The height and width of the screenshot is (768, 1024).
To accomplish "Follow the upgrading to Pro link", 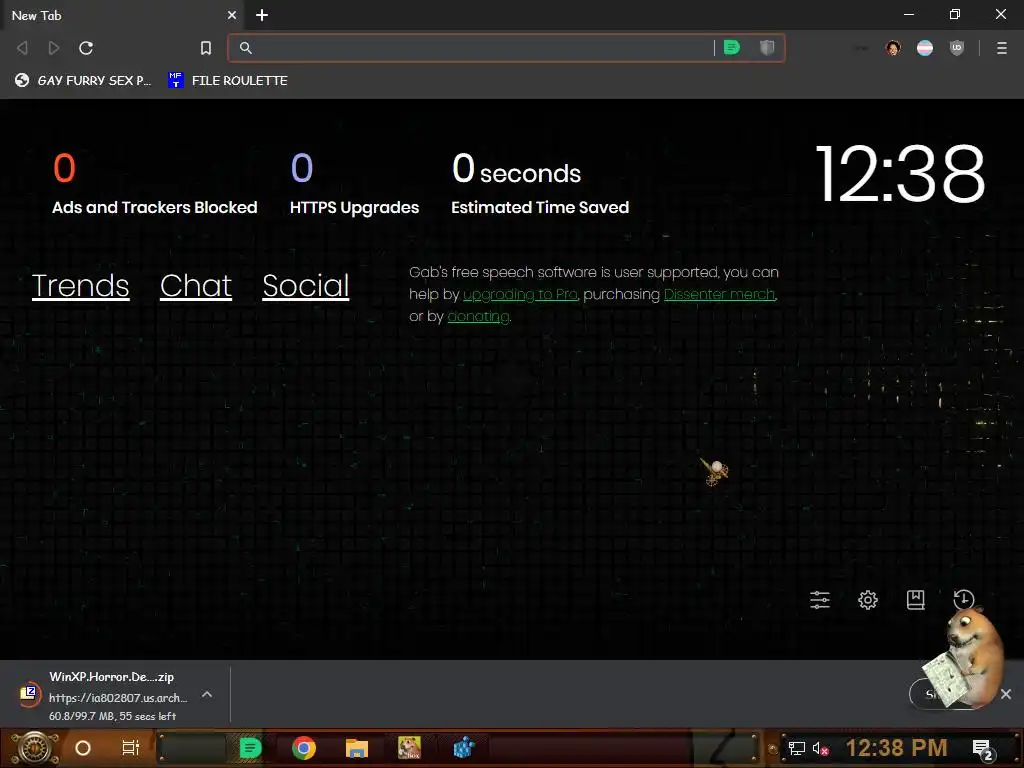I will tap(520, 295).
